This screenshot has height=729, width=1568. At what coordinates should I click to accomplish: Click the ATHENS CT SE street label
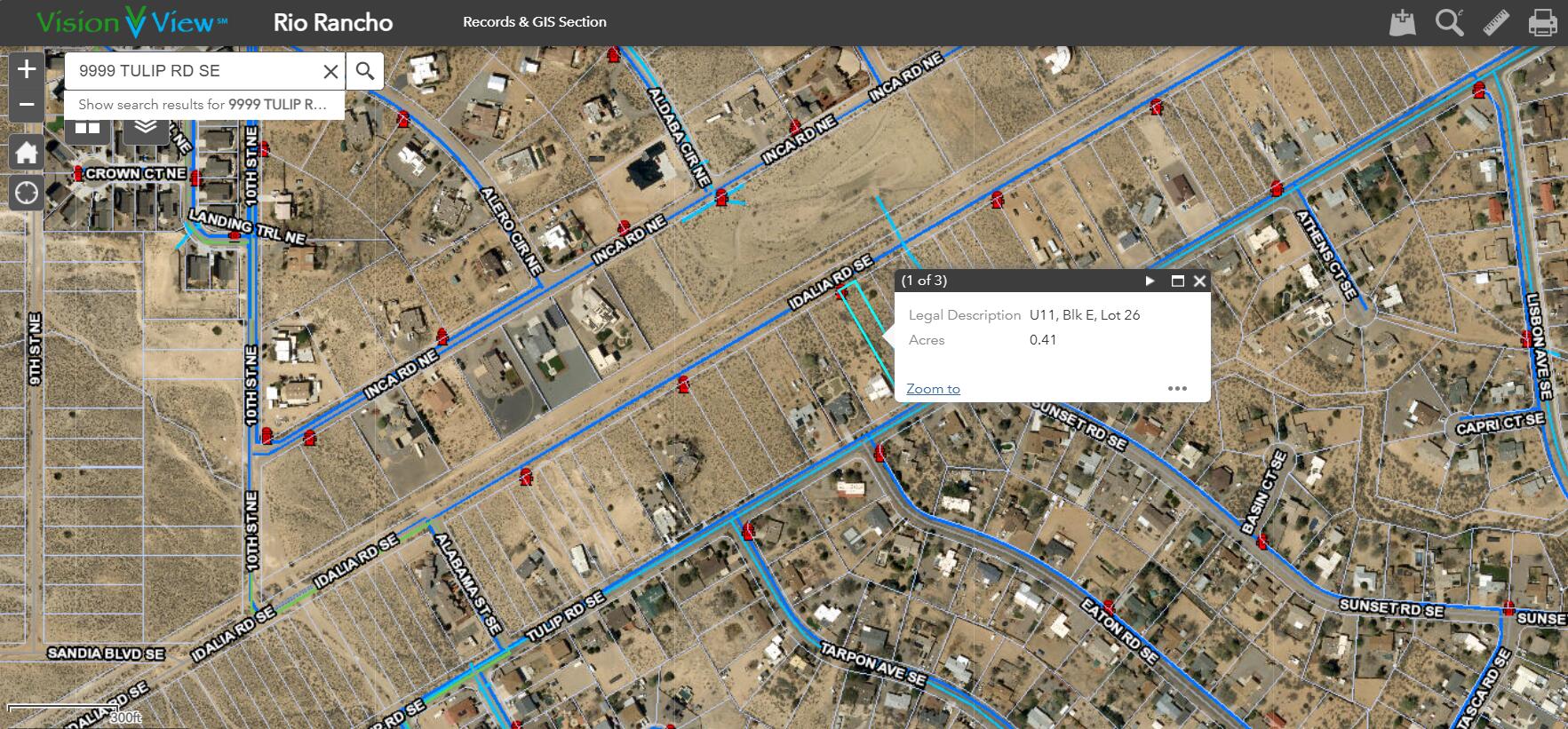[1325, 254]
